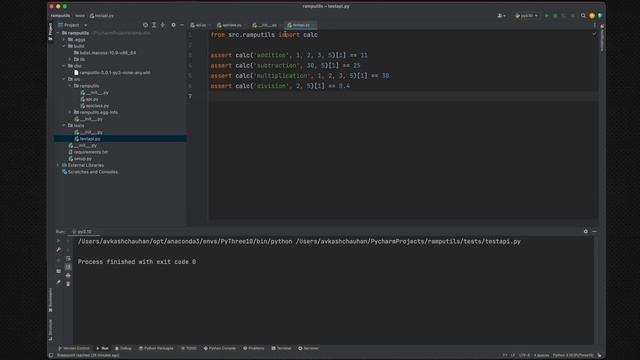Click the UTF-8 encoding status entry
The image size is (640, 360).
coord(524,356)
